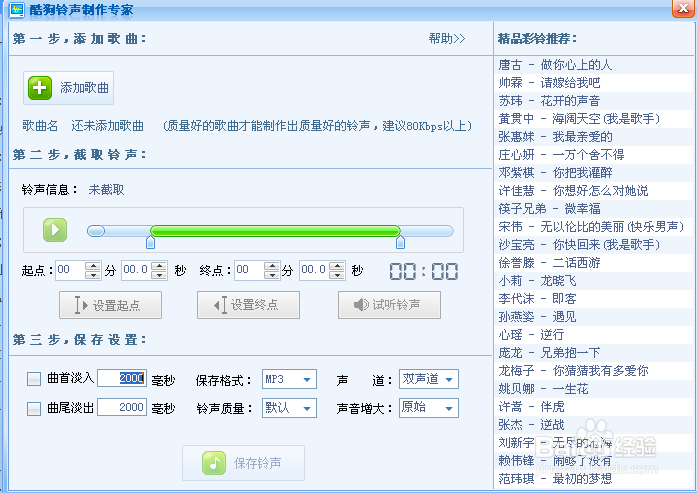This screenshot has width=697, height=493.
Task: Select 苏玮 - 花开的声音 ringtone
Action: [594, 101]
